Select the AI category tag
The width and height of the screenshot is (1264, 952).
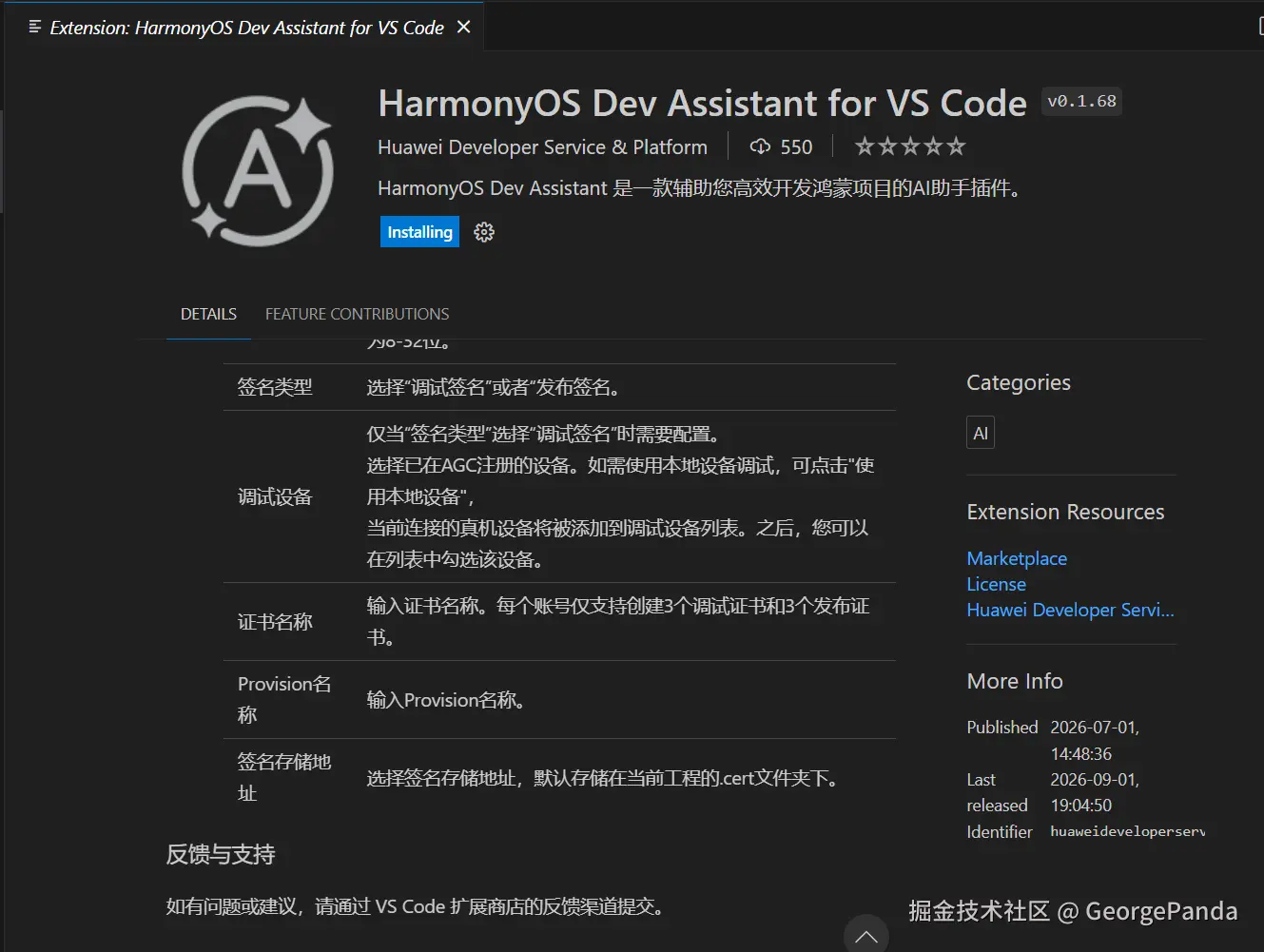(981, 433)
